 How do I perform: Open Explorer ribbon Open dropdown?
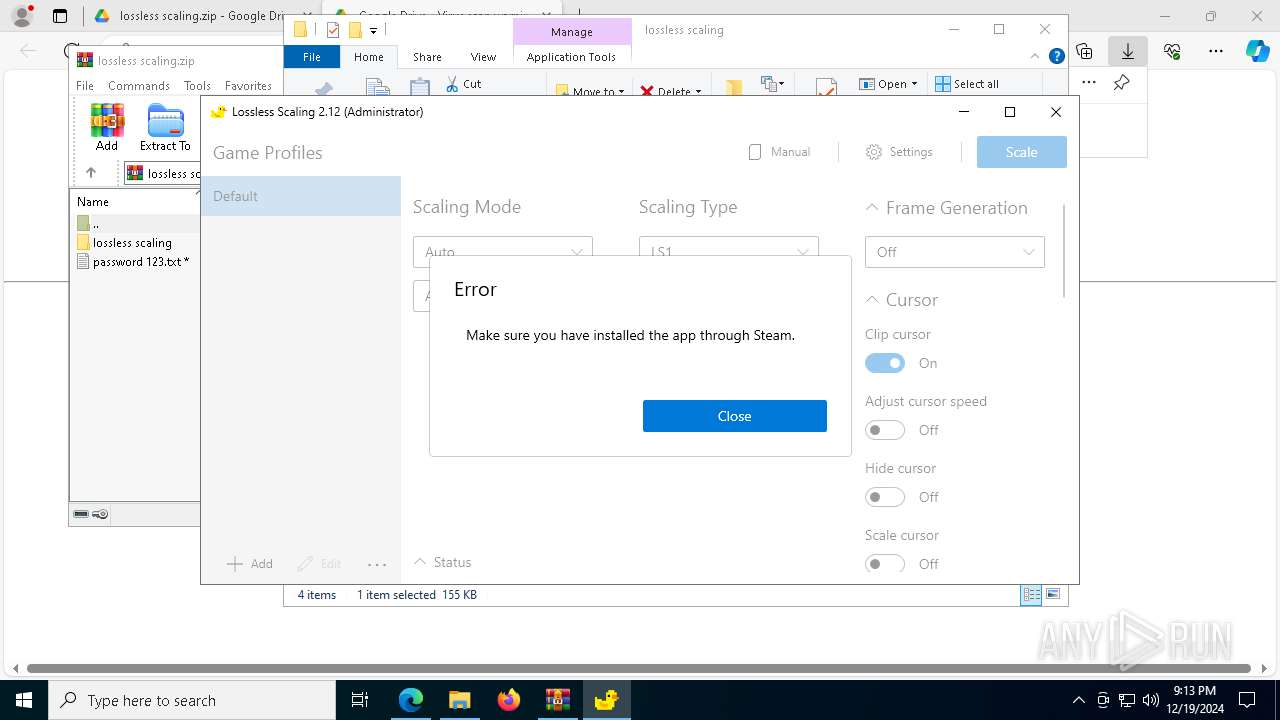(x=890, y=84)
